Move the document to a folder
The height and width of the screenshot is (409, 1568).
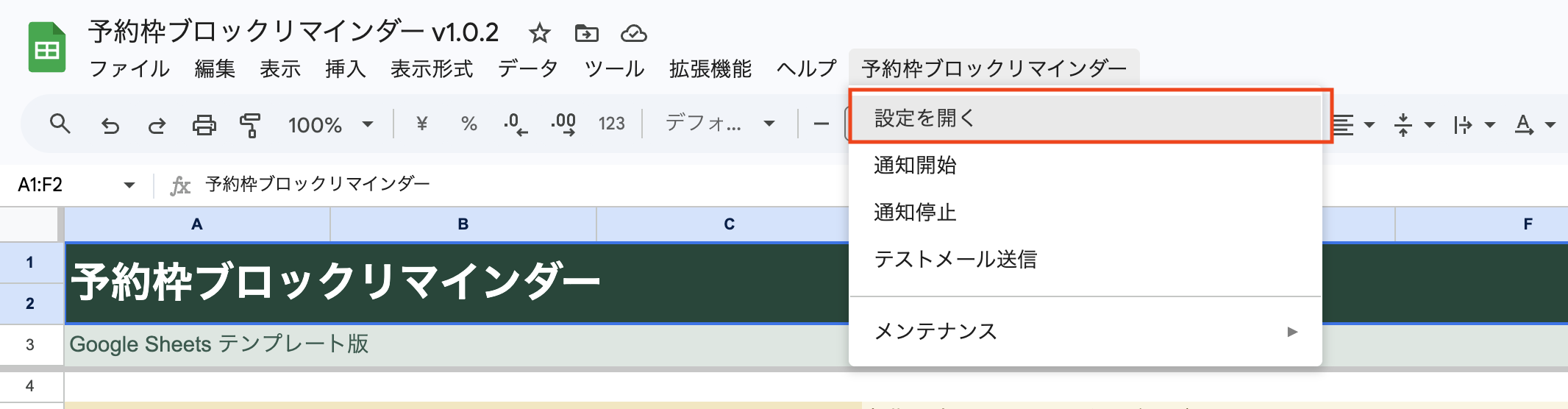point(586,33)
